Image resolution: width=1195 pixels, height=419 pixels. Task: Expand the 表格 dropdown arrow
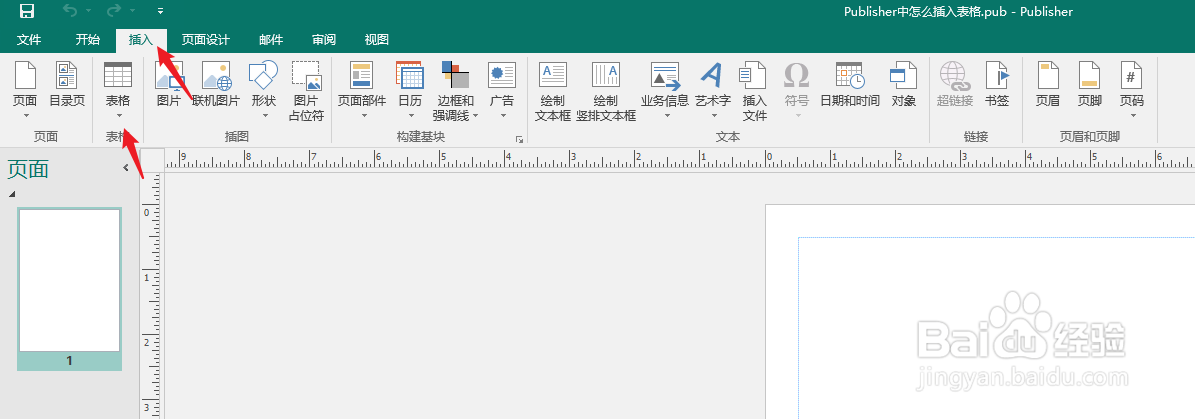(119, 115)
